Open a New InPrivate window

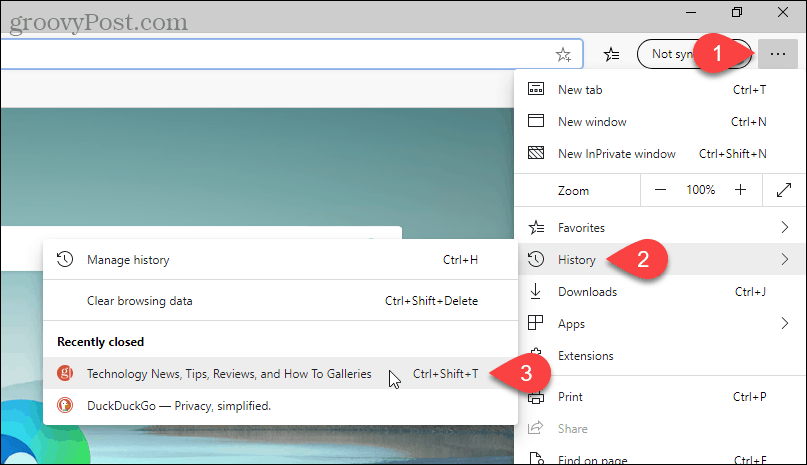click(x=616, y=154)
